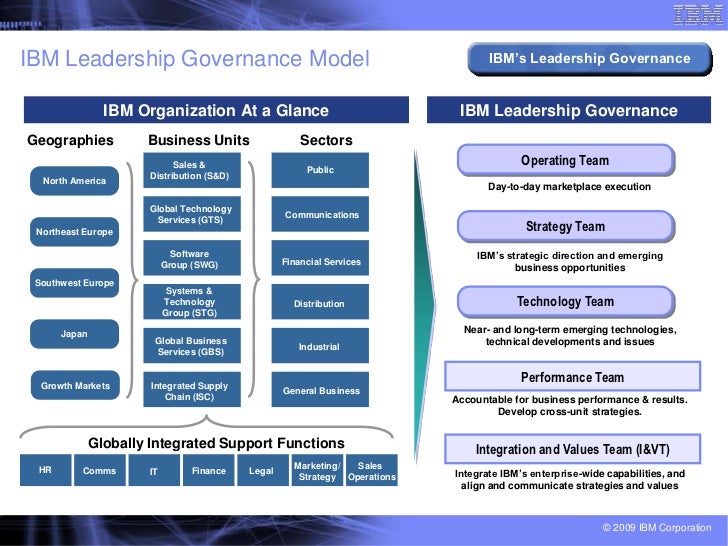This screenshot has width=728, height=546.
Task: Click the Distribution sector box
Action: click(x=320, y=302)
